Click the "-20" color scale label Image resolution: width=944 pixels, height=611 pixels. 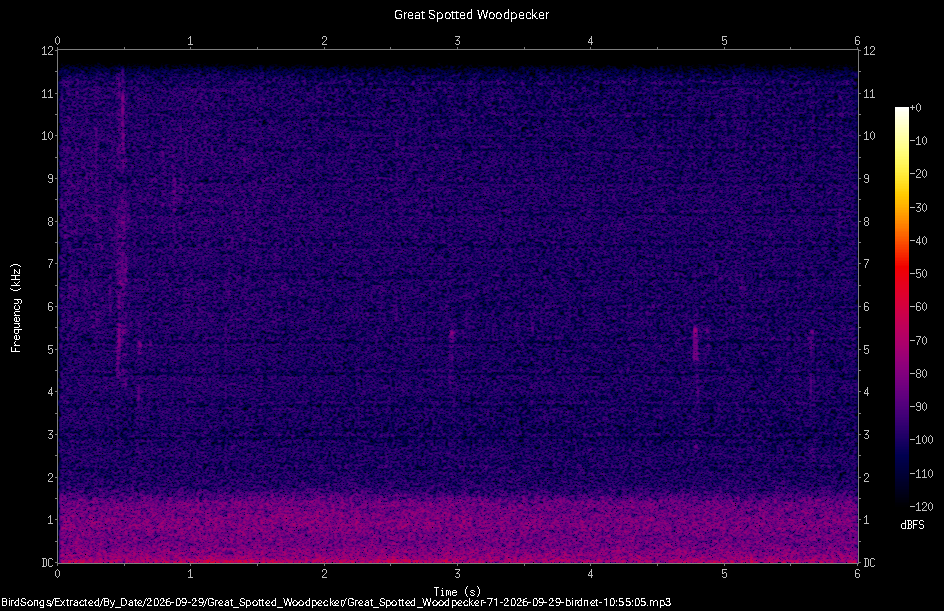(918, 174)
